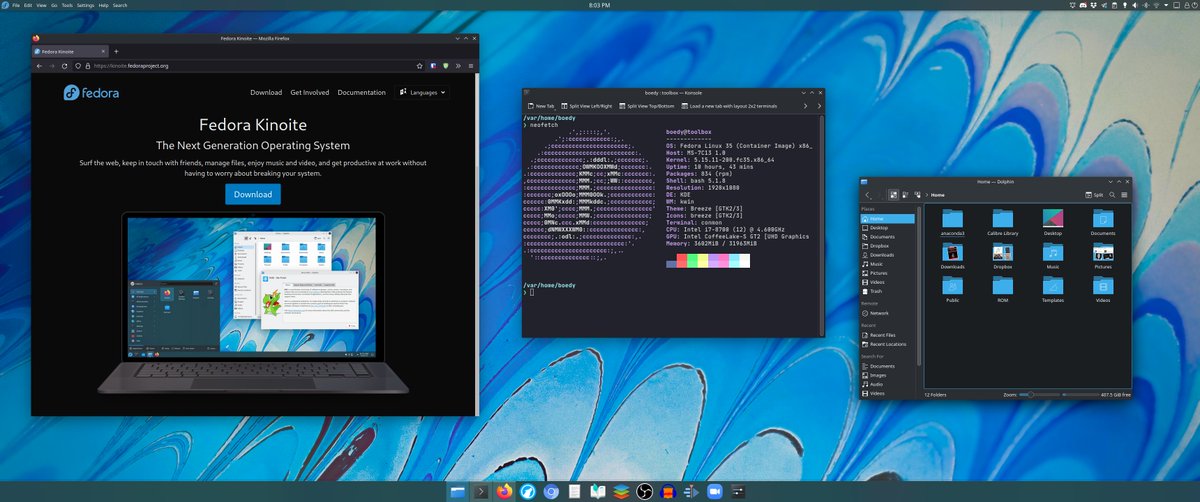
Task: Click Firefox back arrow
Action: point(40,66)
